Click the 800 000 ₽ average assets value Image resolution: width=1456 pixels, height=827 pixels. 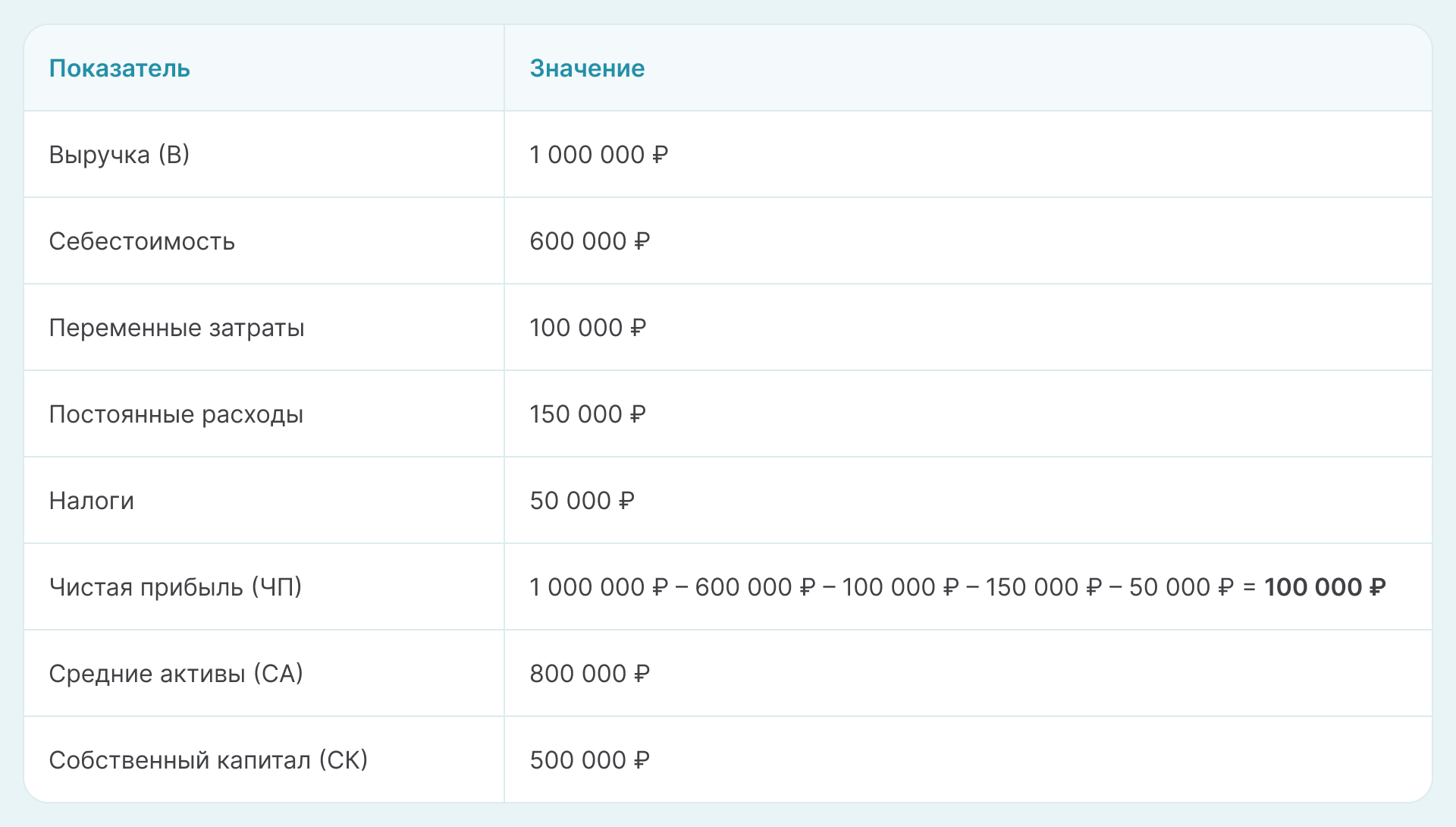[589, 674]
